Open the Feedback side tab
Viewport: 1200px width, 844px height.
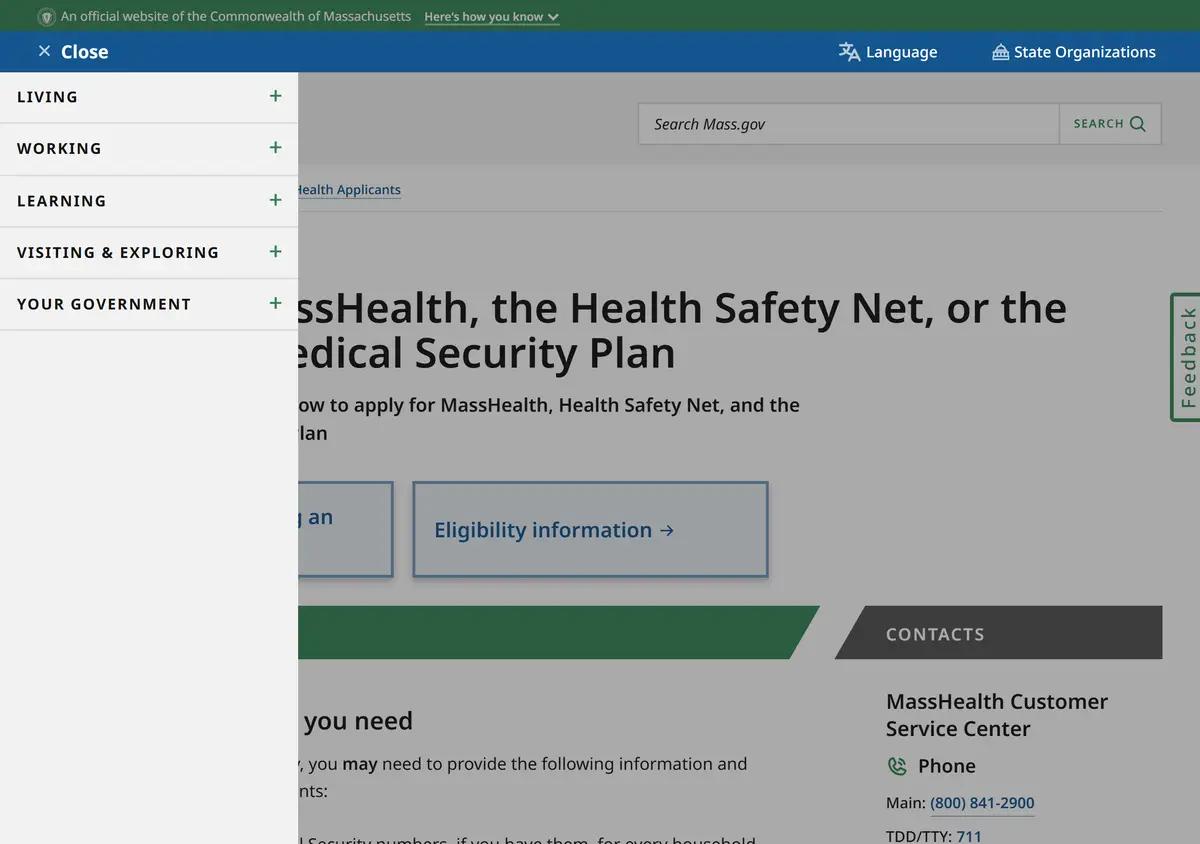(1186, 357)
